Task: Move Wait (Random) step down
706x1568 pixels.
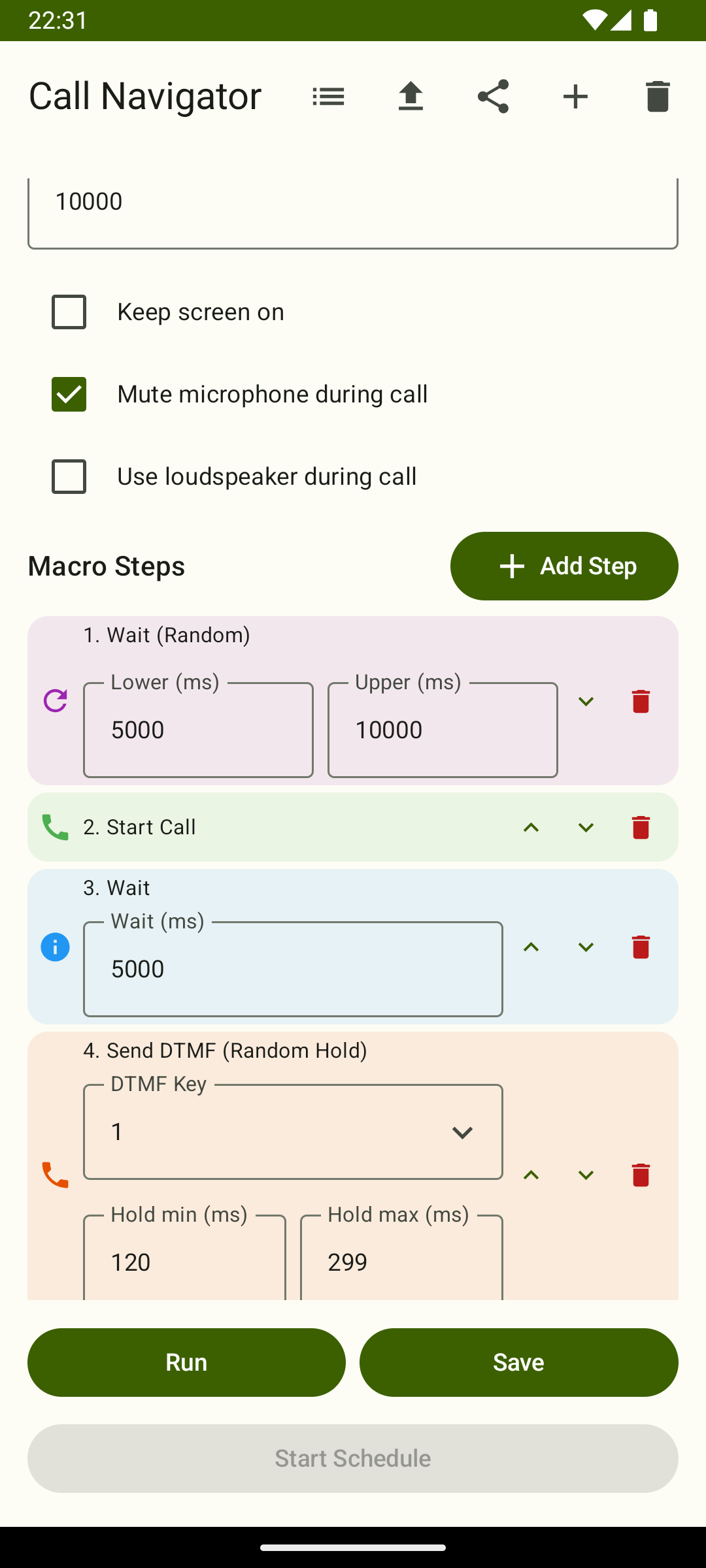Action: [586, 701]
